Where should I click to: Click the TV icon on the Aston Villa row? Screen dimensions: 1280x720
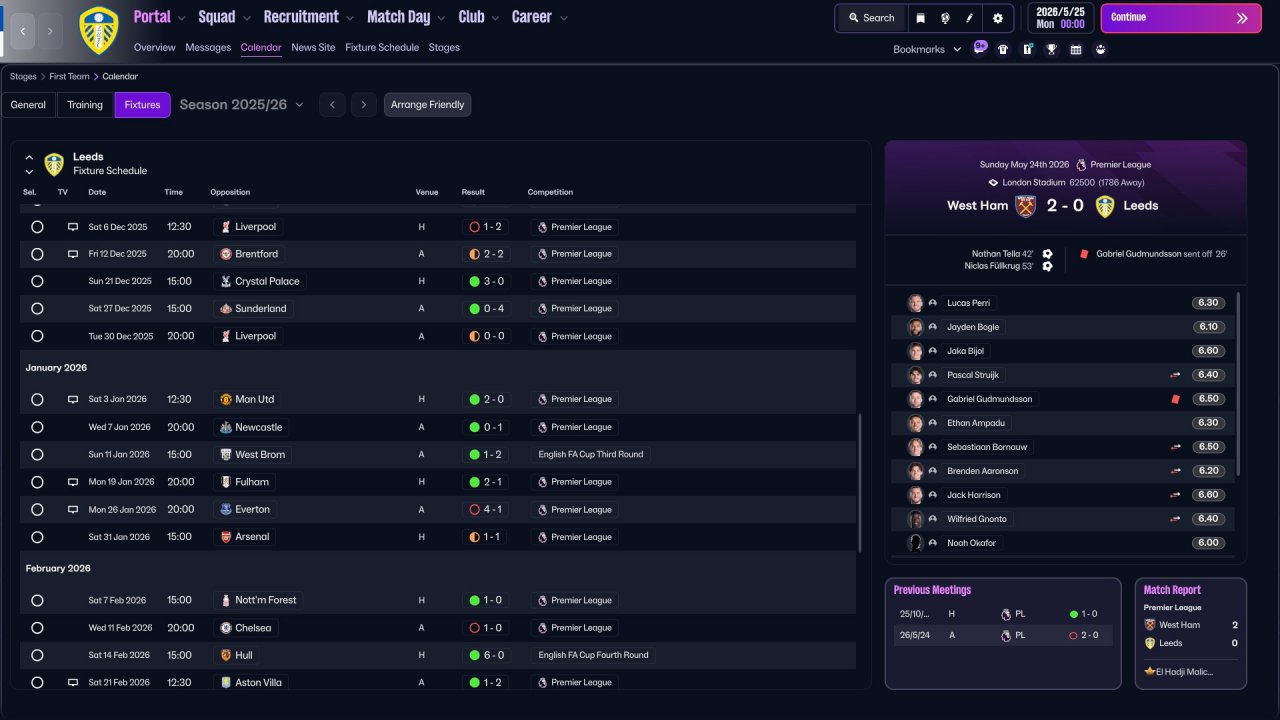click(73, 682)
